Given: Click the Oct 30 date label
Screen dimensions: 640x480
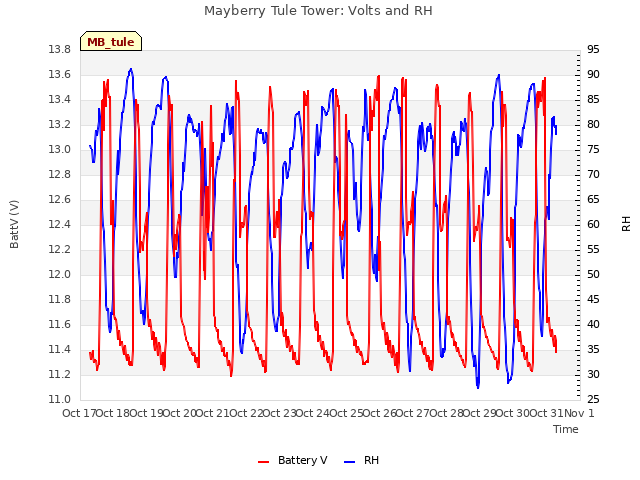Looking at the screenshot, I should (x=513, y=413).
